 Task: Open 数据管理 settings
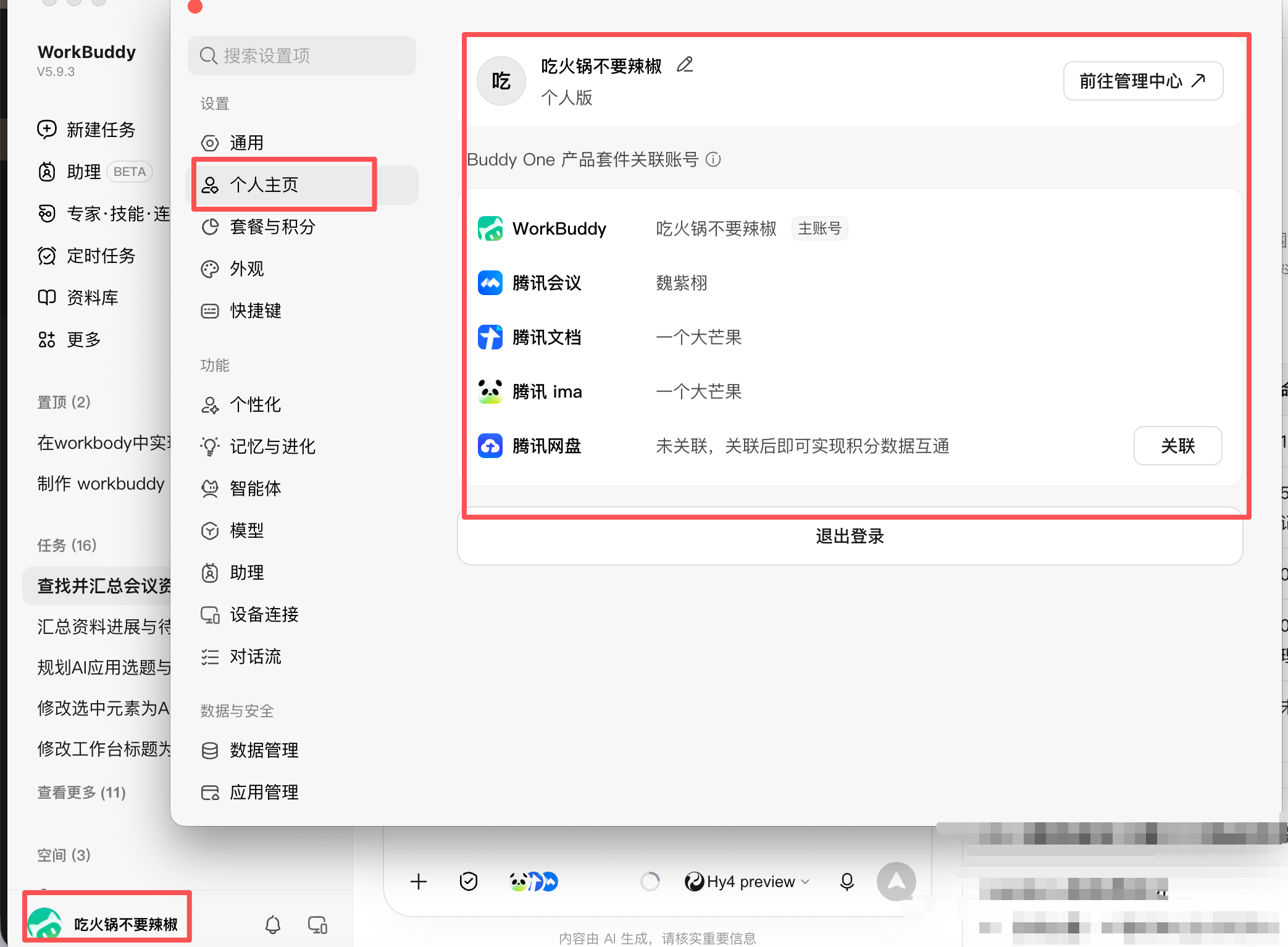tap(302, 750)
